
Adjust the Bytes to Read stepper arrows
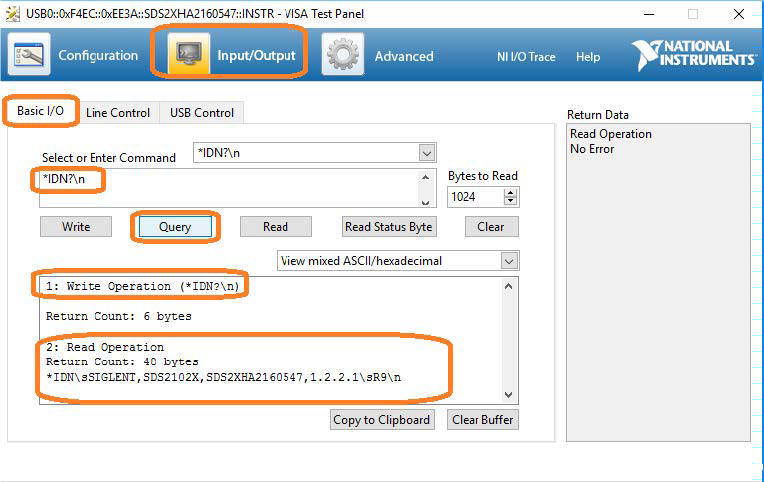tap(510, 197)
